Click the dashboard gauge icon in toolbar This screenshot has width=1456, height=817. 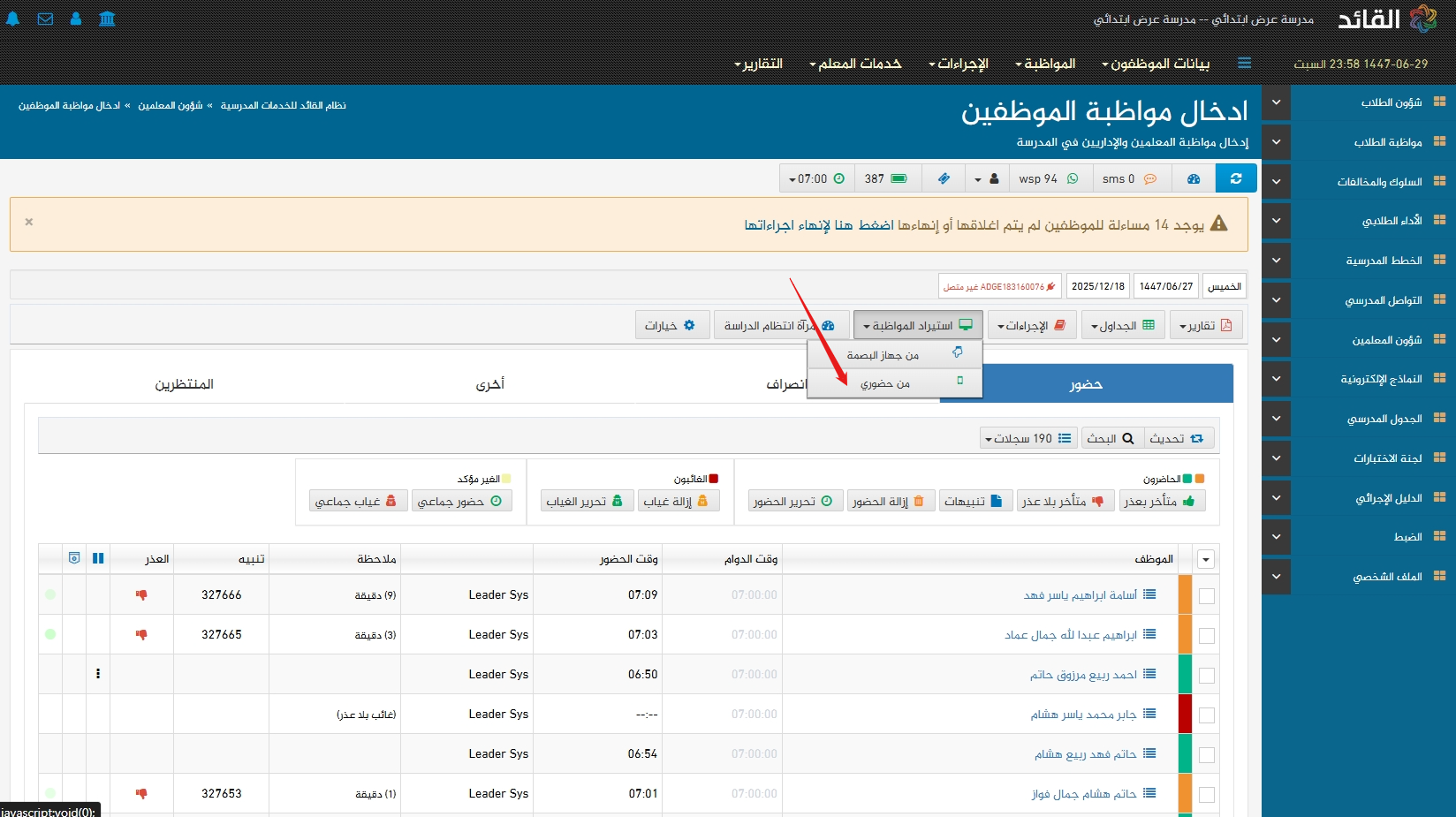click(1194, 178)
